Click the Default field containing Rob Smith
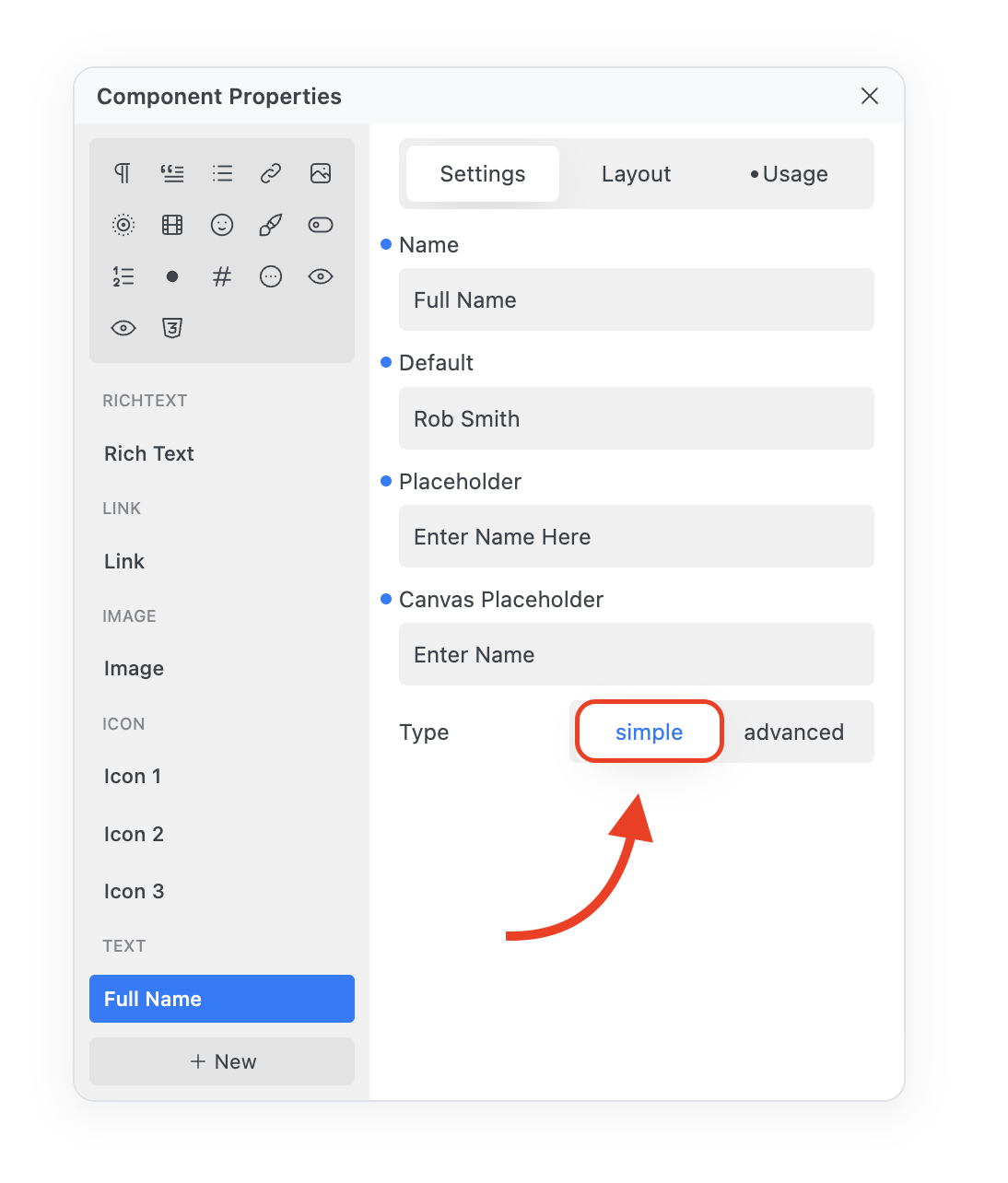Screen dimensions: 1008x1183 click(x=636, y=418)
